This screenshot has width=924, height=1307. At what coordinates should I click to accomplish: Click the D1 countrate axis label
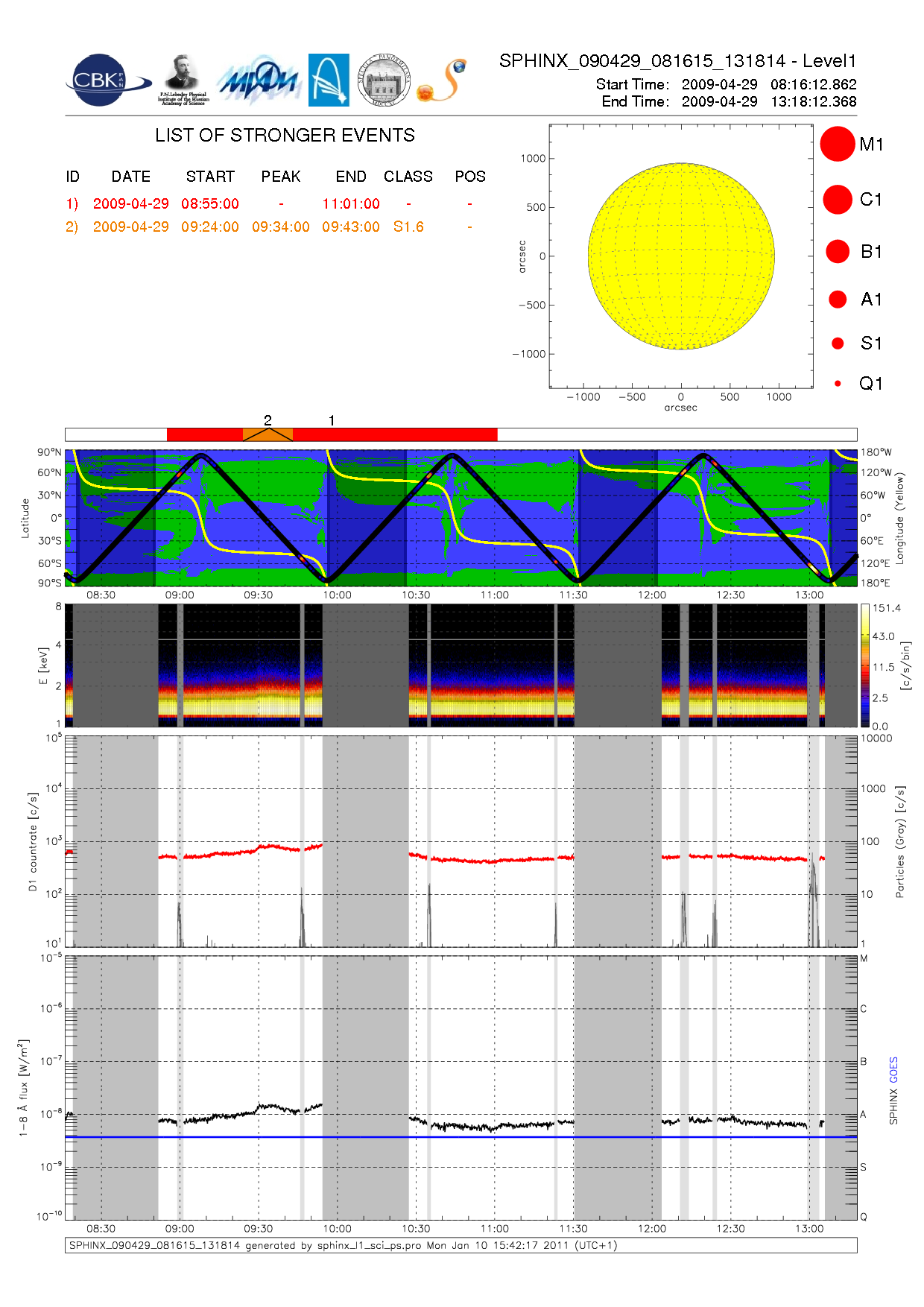[33, 842]
